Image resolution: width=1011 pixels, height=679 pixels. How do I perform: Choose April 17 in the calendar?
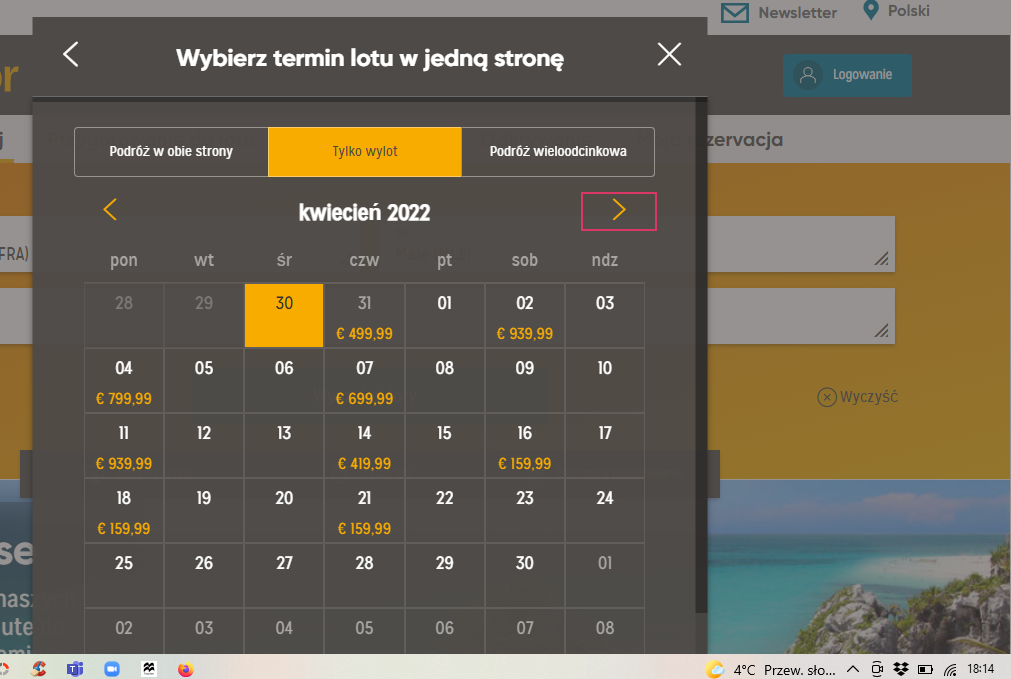point(605,446)
